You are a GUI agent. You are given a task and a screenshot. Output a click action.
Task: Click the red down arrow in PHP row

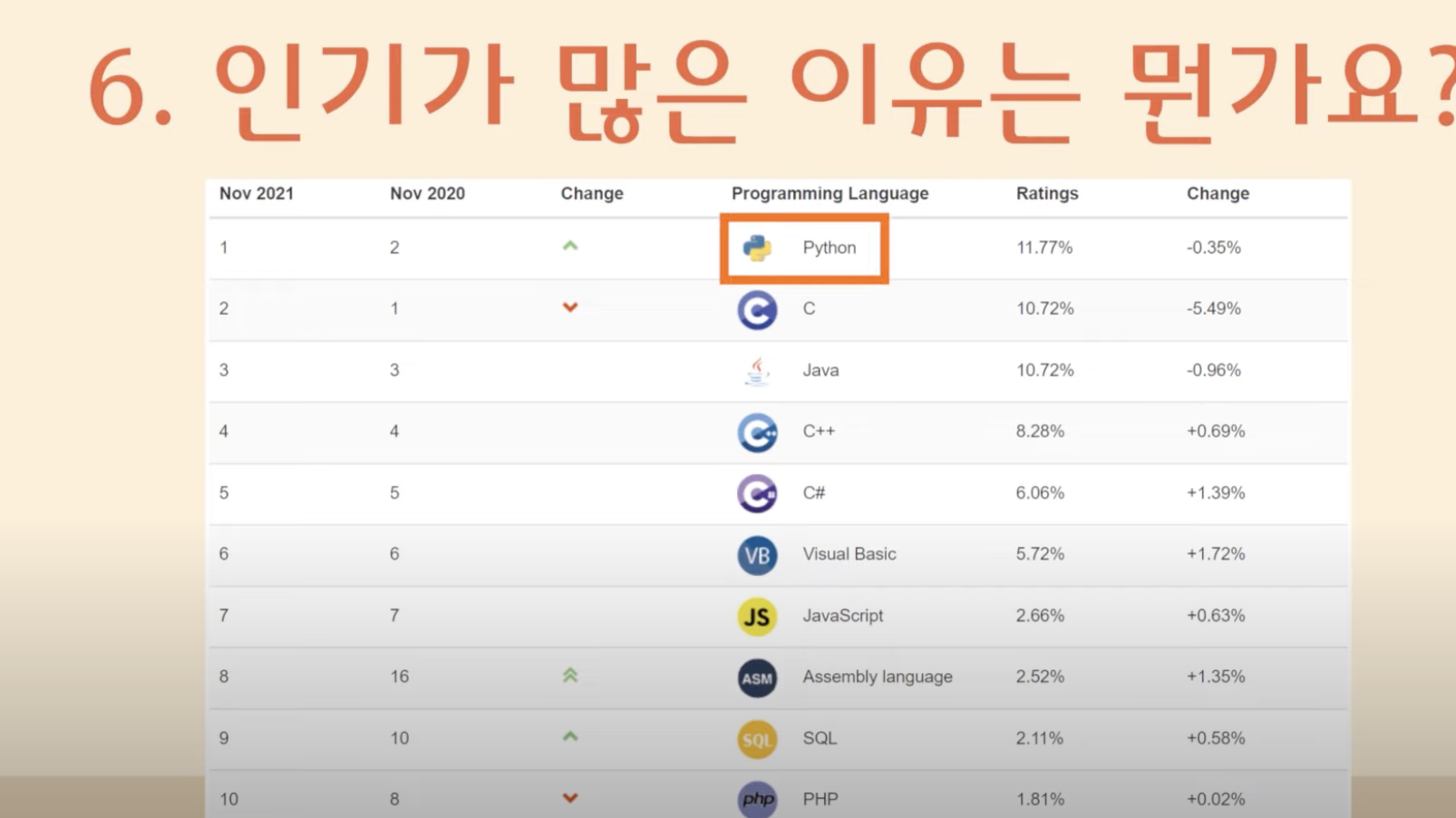click(570, 798)
